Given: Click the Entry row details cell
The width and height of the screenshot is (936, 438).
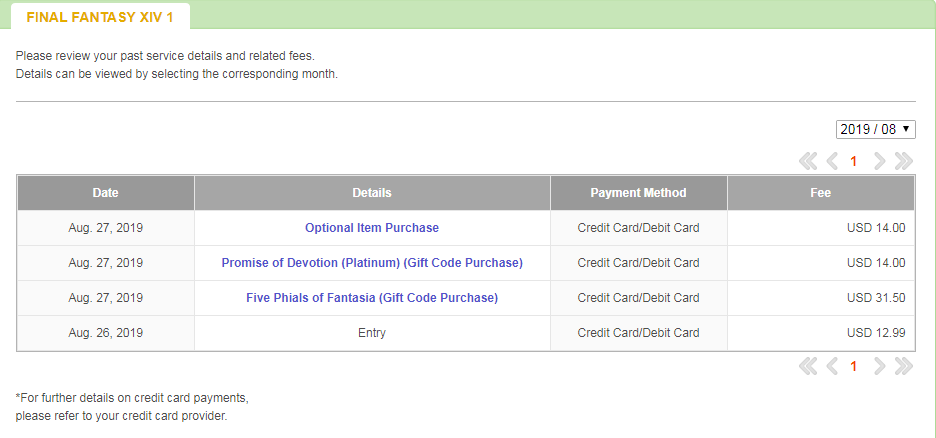Looking at the screenshot, I should click(372, 333).
